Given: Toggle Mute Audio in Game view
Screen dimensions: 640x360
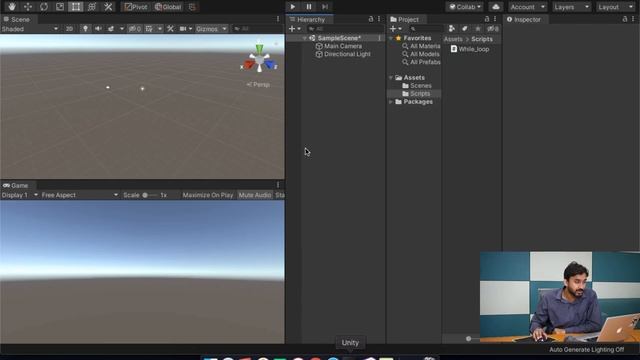Looking at the screenshot, I should click(255, 195).
